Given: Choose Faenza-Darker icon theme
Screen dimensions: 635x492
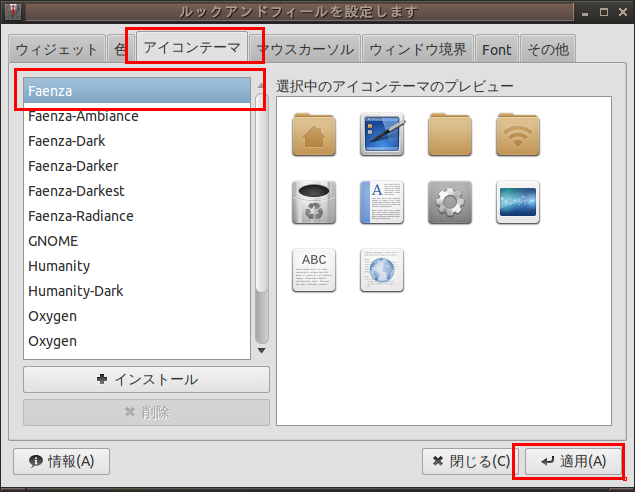Looking at the screenshot, I should [137, 166].
